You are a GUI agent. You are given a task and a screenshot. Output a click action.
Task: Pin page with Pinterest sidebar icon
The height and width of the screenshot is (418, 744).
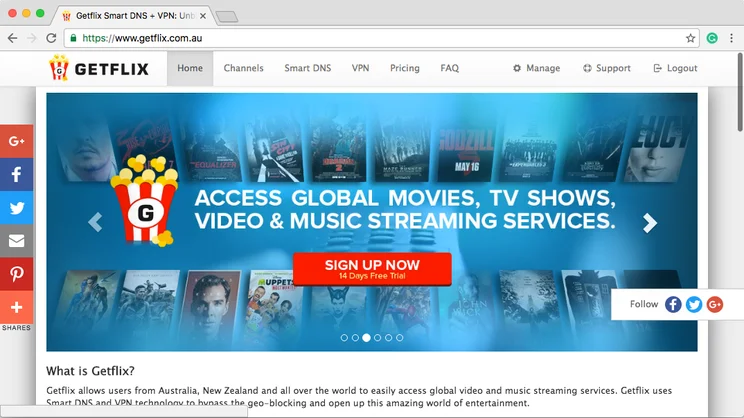coord(16,274)
